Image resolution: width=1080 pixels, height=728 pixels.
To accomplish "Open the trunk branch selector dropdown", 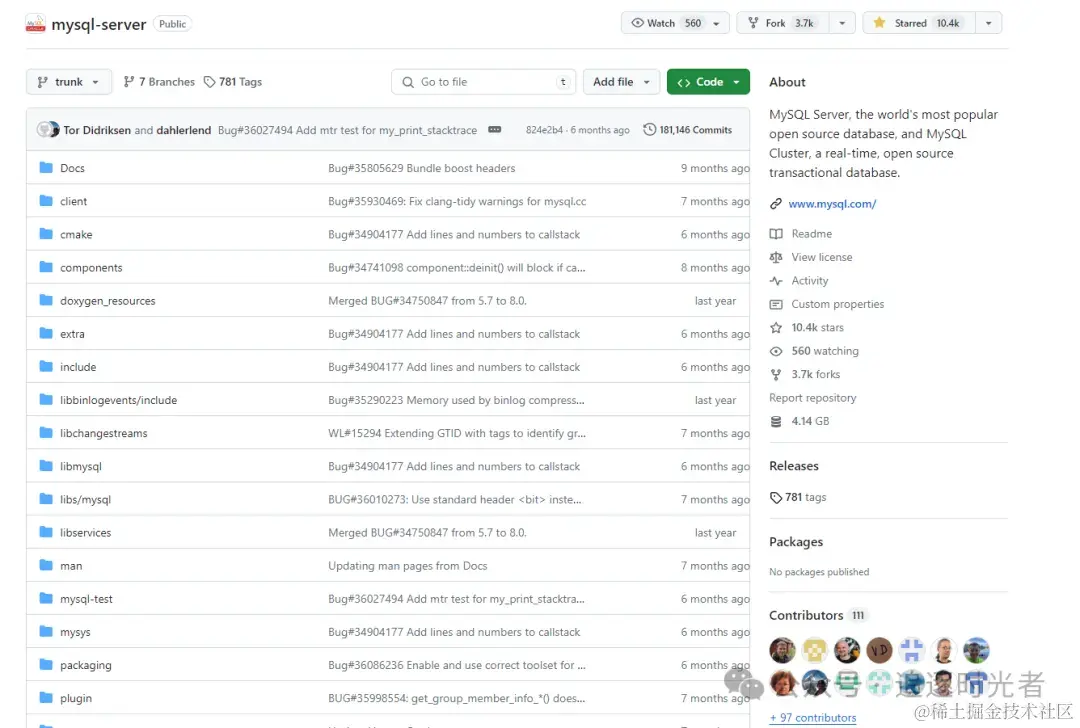I will click(68, 82).
